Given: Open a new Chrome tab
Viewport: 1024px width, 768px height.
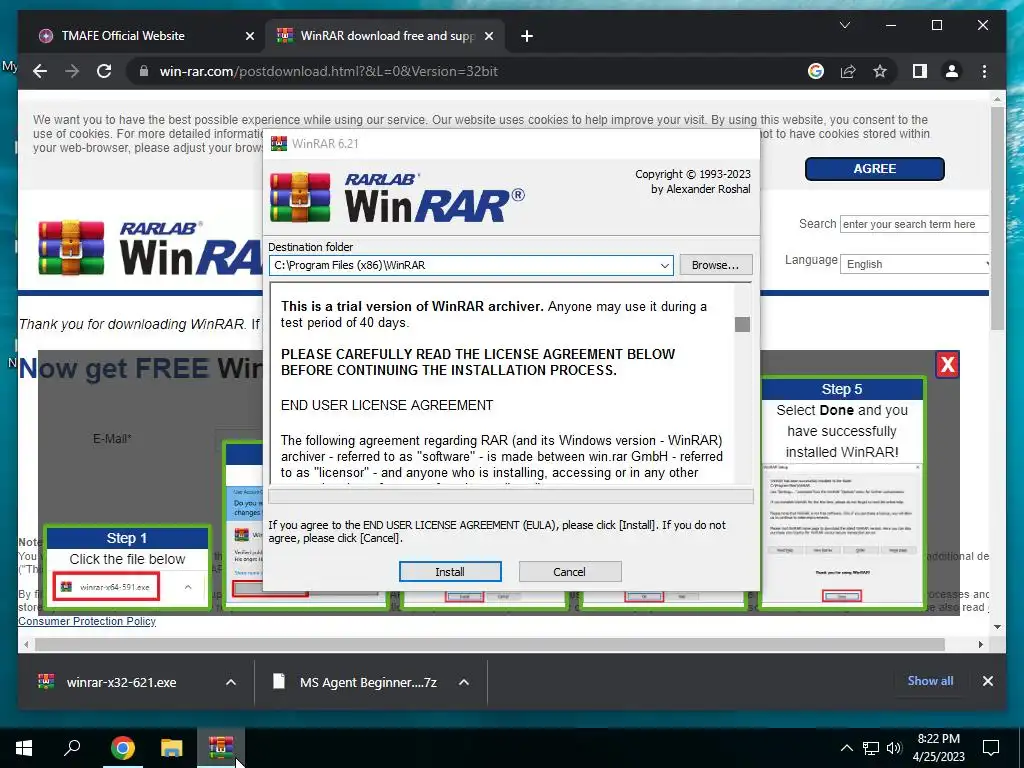Looking at the screenshot, I should coord(527,36).
